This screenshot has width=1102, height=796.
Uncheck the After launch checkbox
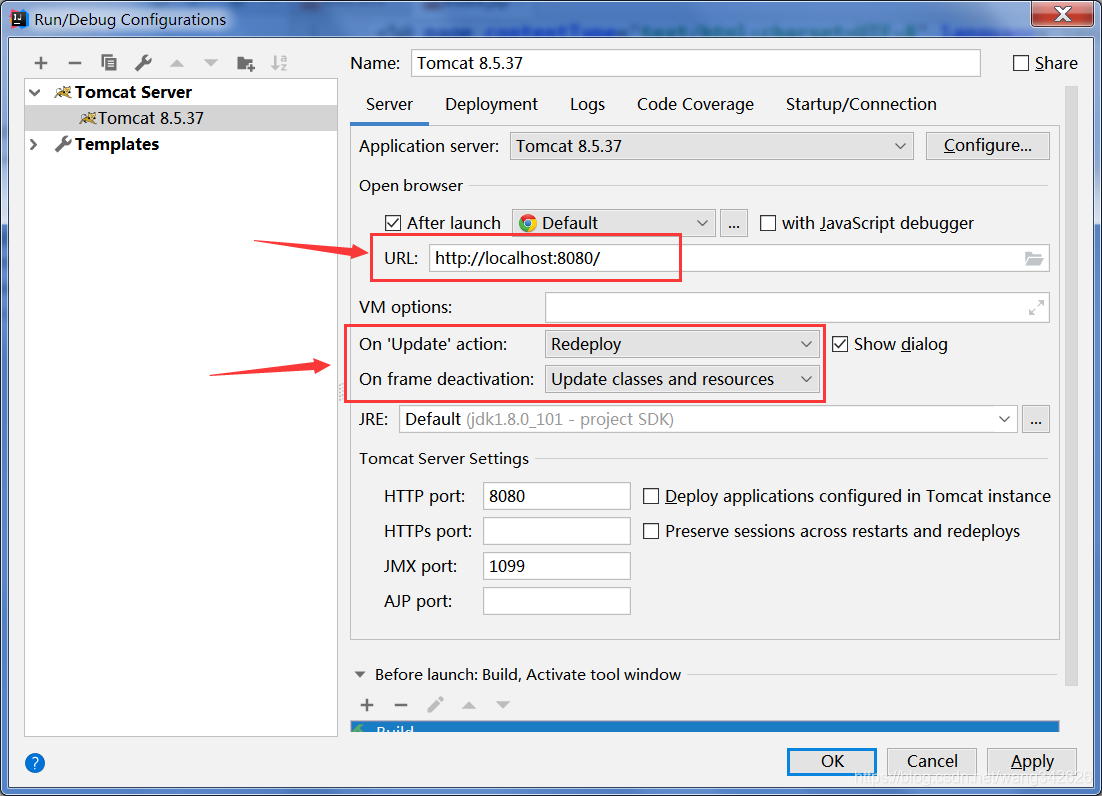point(393,223)
